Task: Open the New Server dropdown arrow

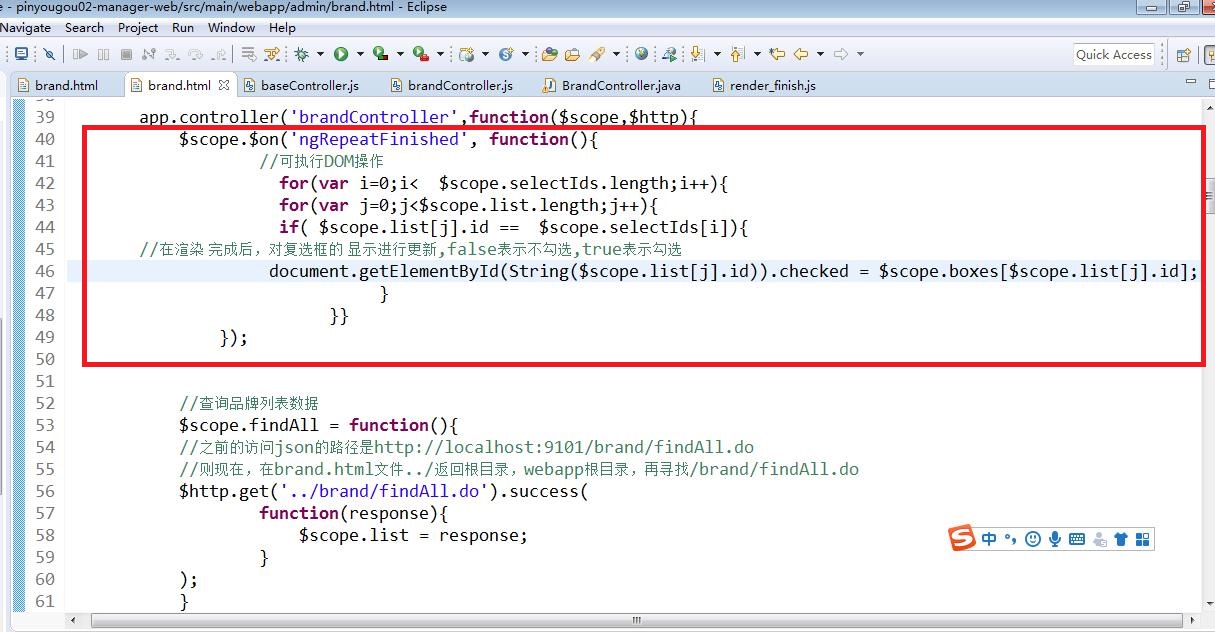Action: tap(485, 54)
